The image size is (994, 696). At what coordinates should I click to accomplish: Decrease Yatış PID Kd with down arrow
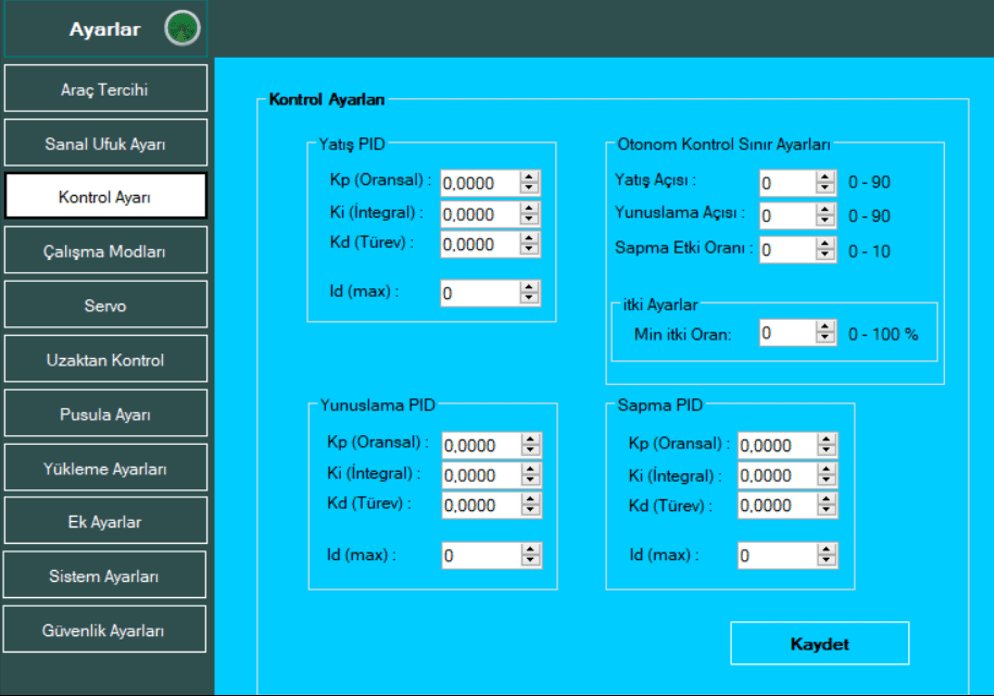coord(529,250)
